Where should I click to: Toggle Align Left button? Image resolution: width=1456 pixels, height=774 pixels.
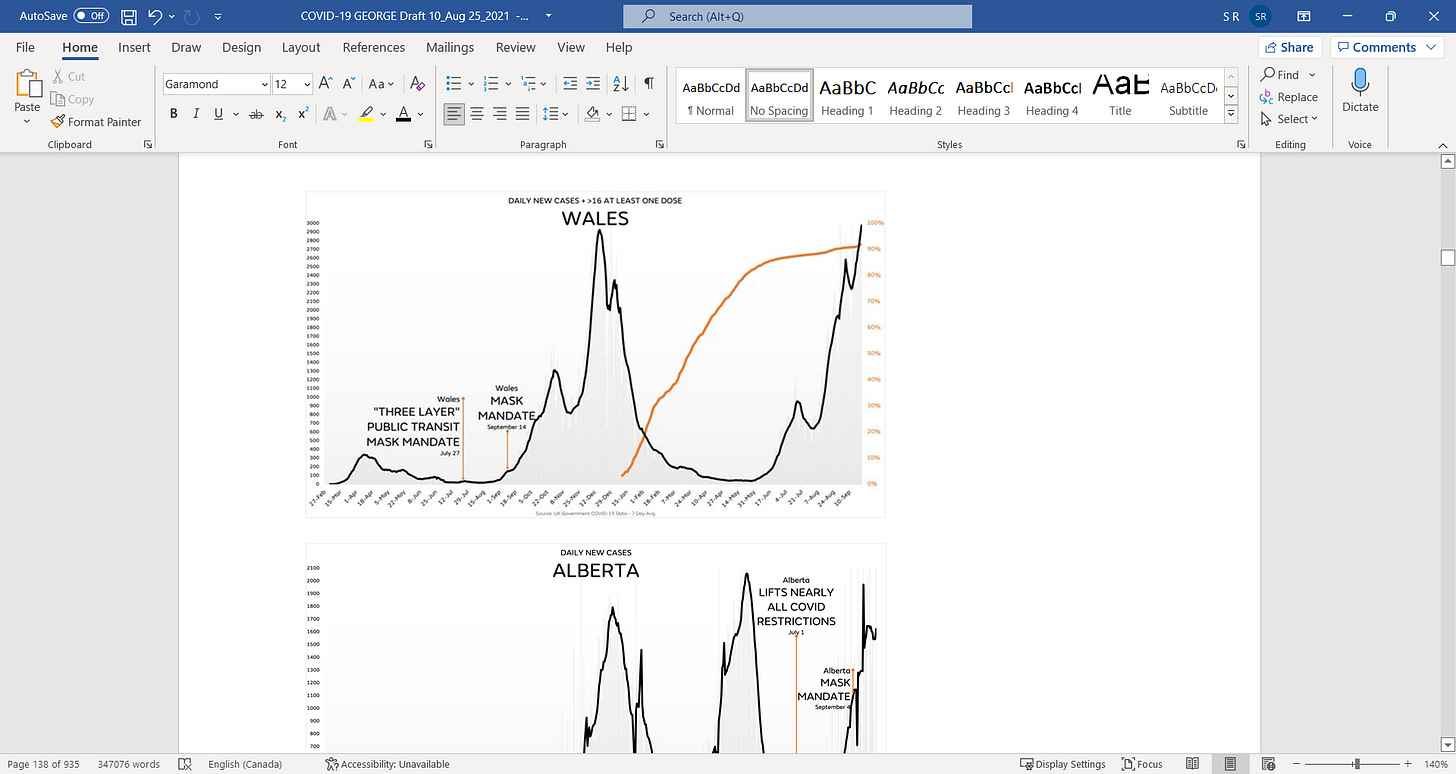455,114
